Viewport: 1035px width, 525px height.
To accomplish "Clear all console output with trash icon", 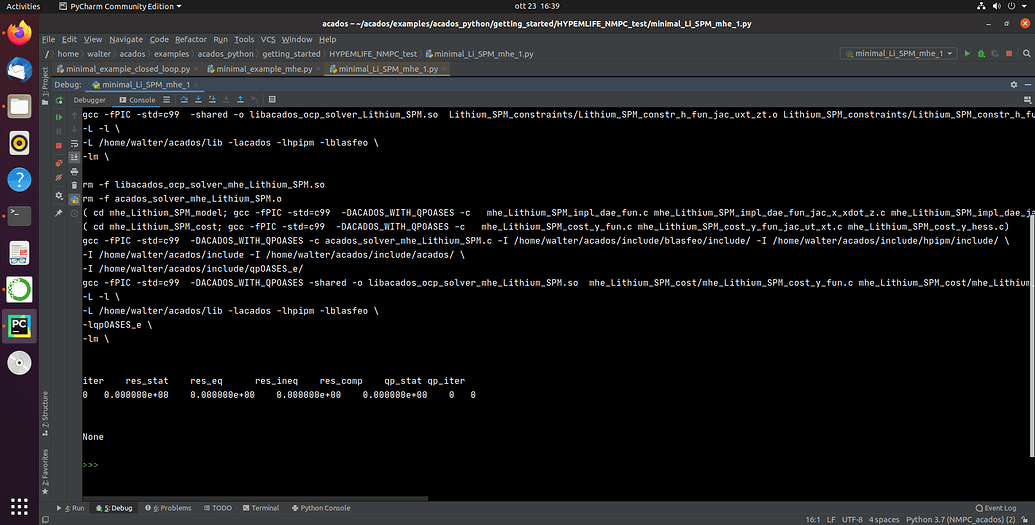I will click(74, 185).
